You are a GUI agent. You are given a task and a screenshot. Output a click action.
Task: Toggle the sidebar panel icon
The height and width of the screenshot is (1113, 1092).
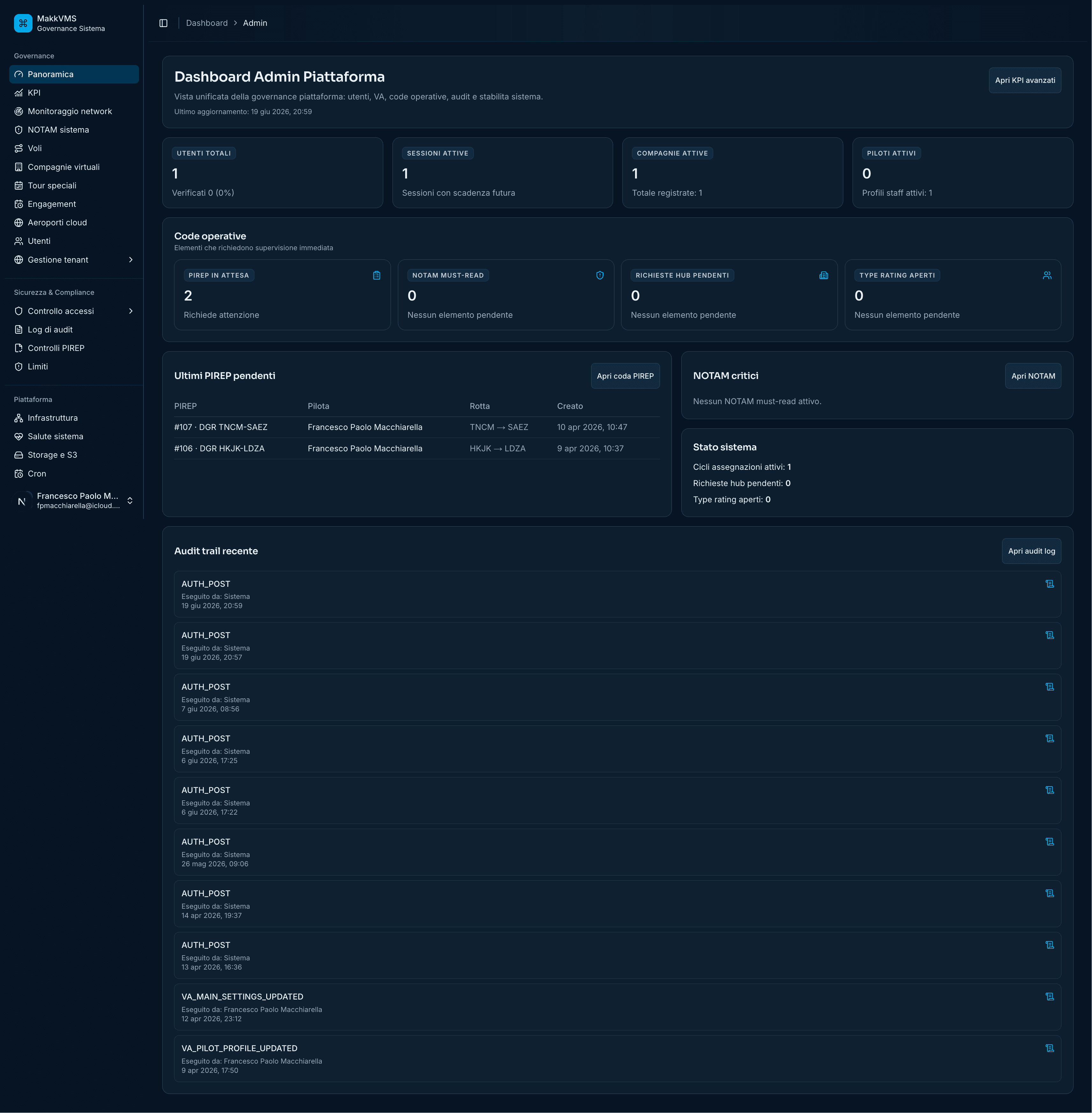point(164,23)
